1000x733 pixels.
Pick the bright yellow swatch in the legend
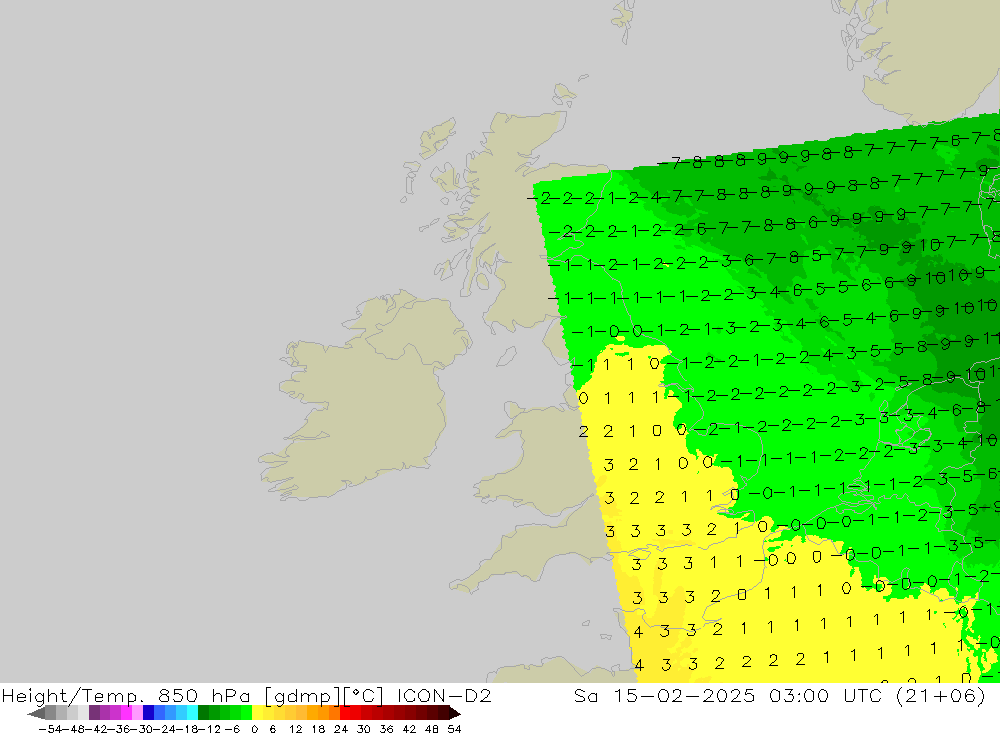258,713
